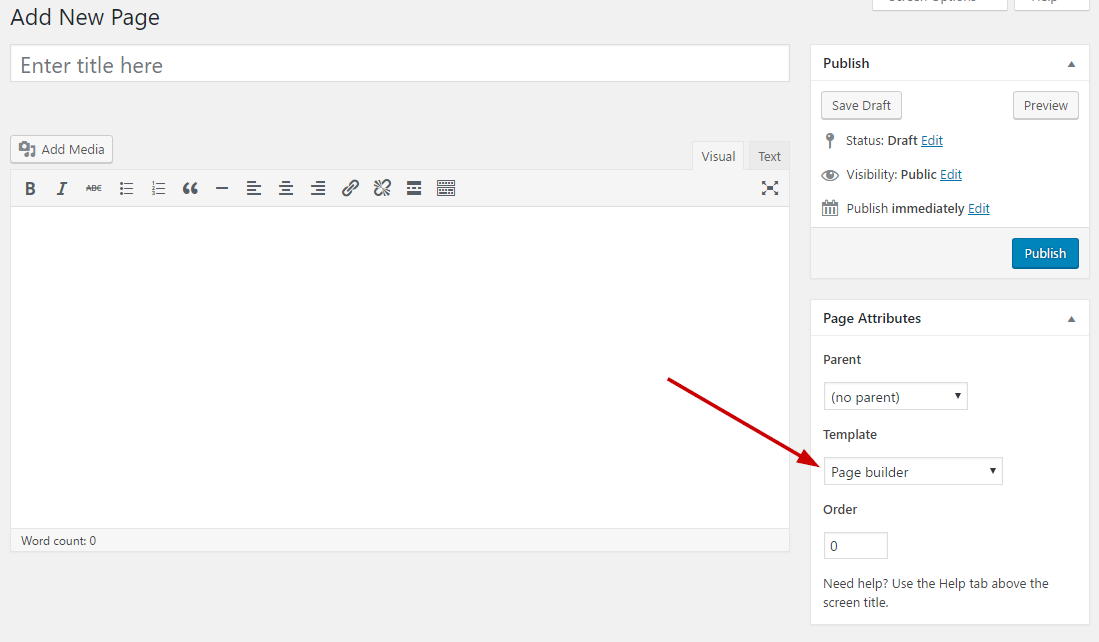This screenshot has height=642, width=1099.
Task: Click the calendar icon beside Publish immediately
Action: [x=830, y=208]
